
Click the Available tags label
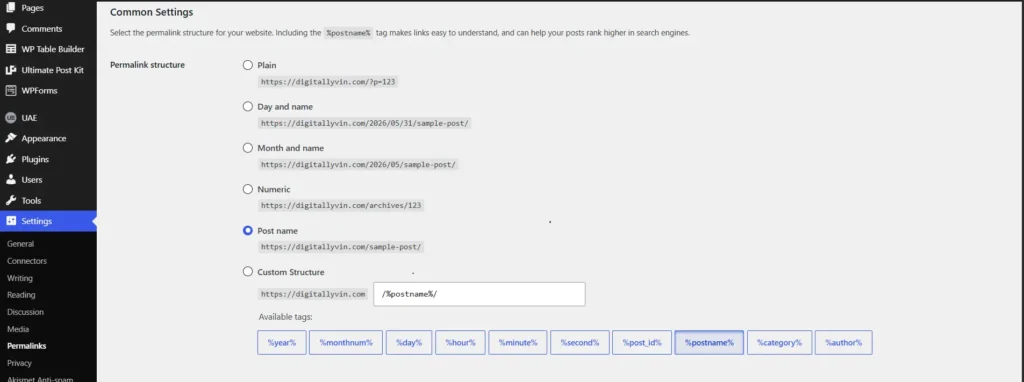[x=285, y=317]
